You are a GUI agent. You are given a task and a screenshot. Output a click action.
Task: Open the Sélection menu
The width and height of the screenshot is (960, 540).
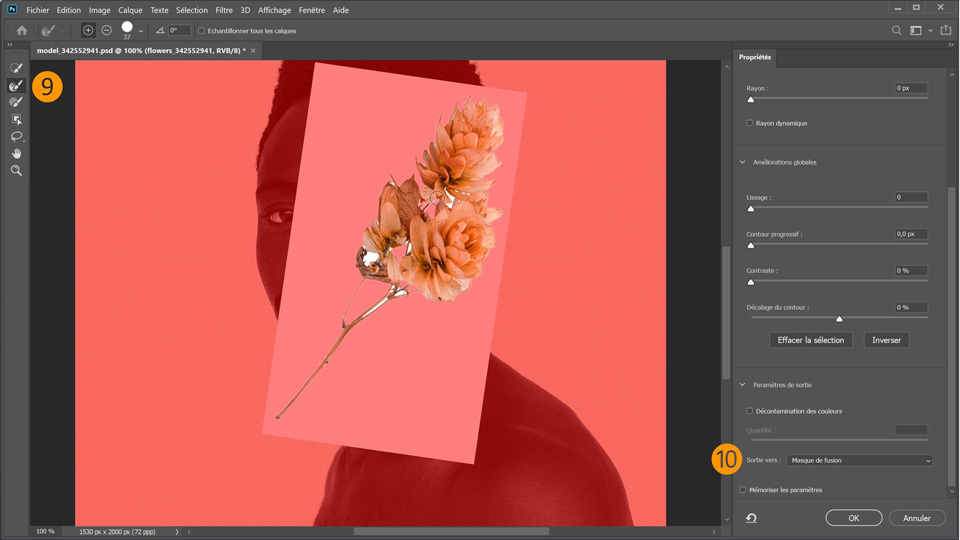pyautogui.click(x=192, y=10)
